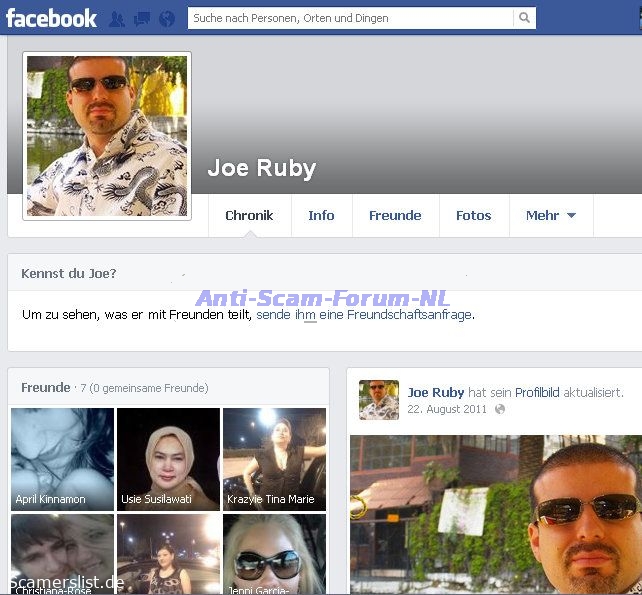This screenshot has width=642, height=595.
Task: Open the messages icon in top bar
Action: pyautogui.click(x=141, y=19)
